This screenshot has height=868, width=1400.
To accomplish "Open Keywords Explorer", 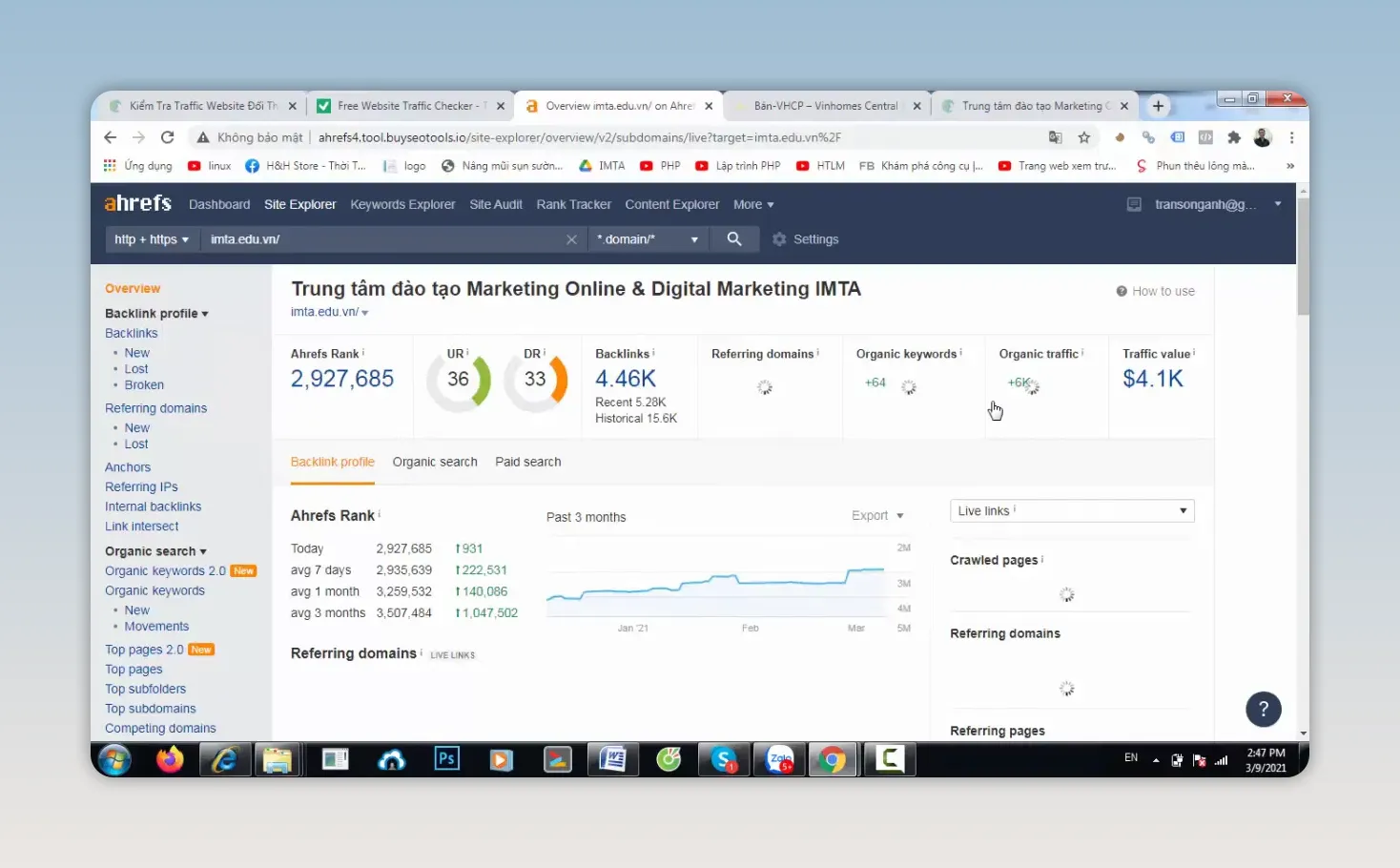I will (x=402, y=204).
